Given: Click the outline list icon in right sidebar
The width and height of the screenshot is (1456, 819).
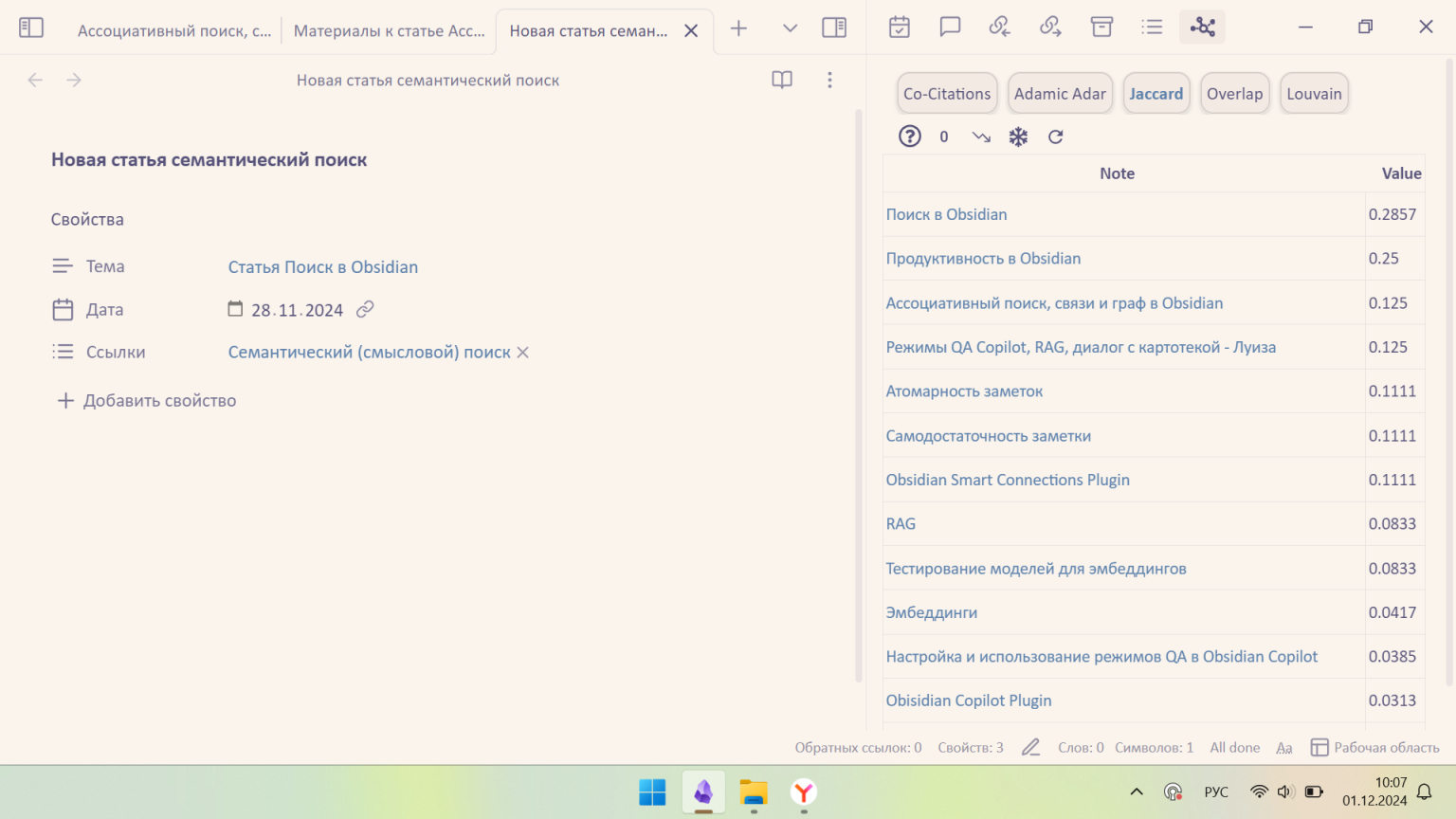Looking at the screenshot, I should point(1152,27).
